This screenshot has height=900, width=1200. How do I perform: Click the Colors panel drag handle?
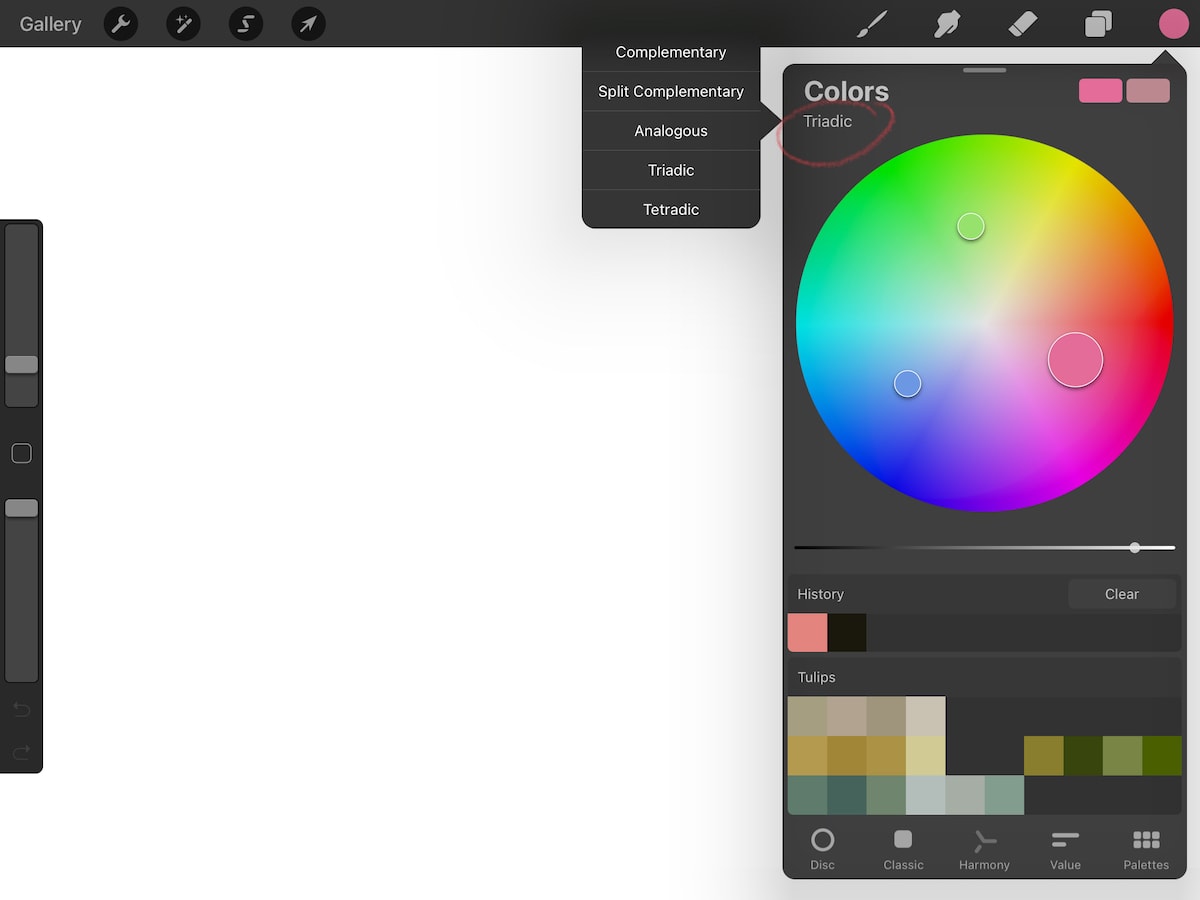[x=985, y=70]
